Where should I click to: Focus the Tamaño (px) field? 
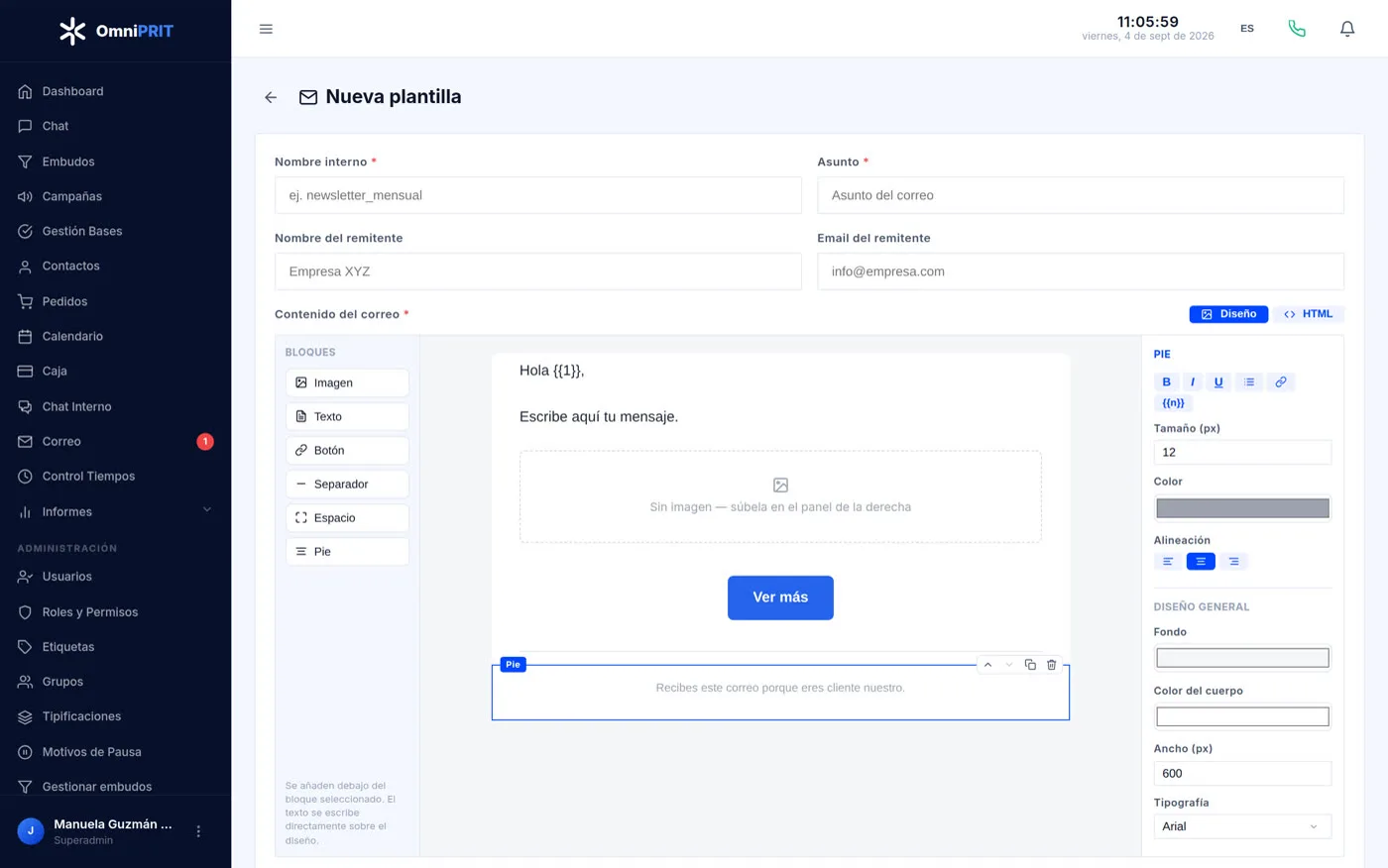1242,452
